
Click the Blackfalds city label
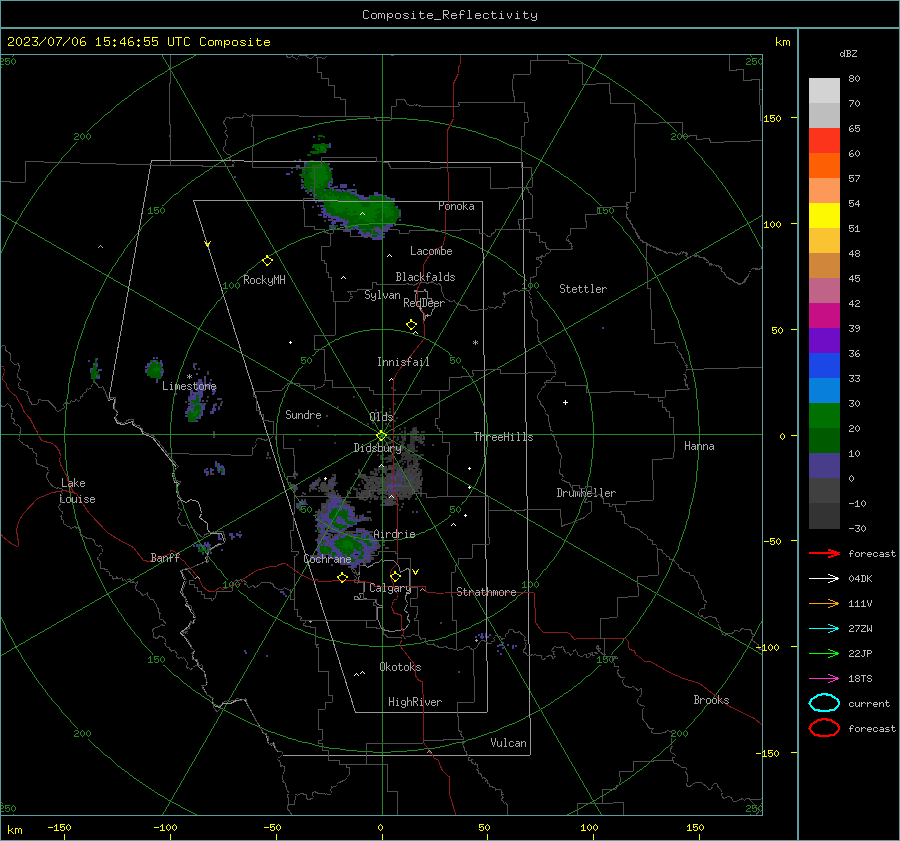click(x=425, y=277)
